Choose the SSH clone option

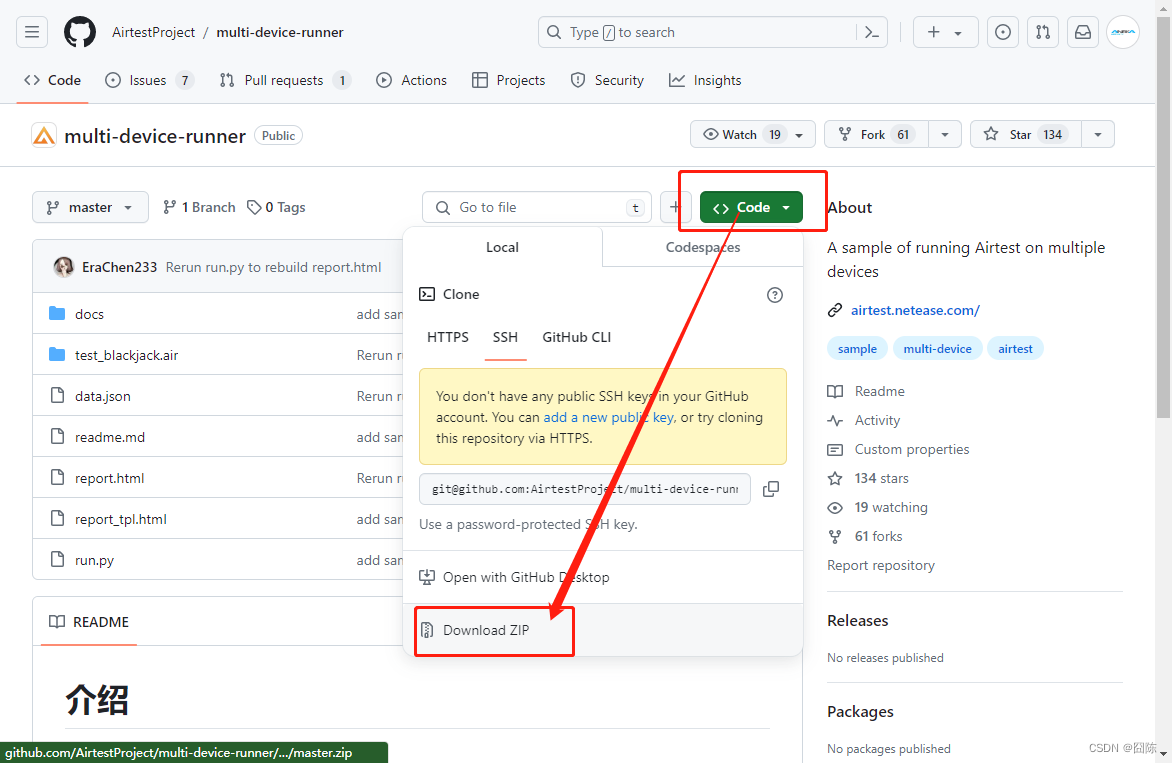click(x=505, y=337)
